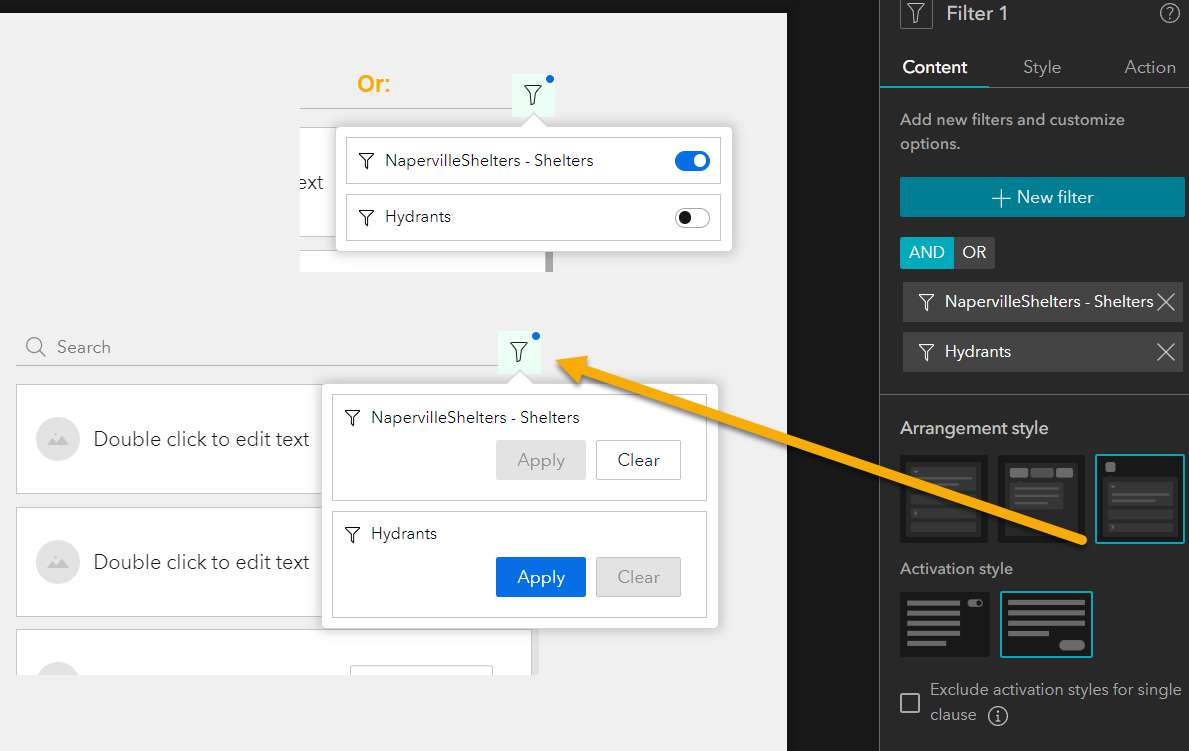The width and height of the screenshot is (1189, 751).
Task: Open the Action tab
Action: tap(1150, 67)
